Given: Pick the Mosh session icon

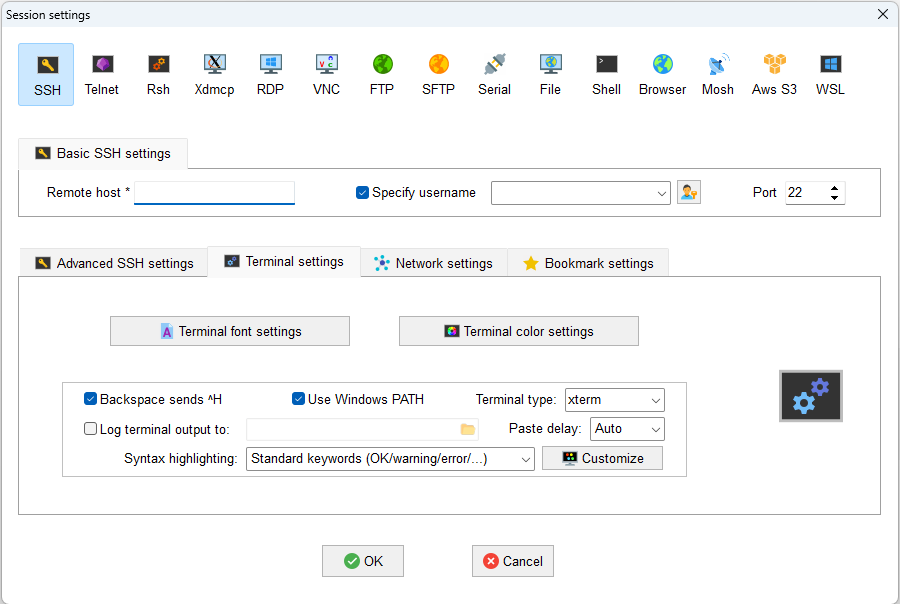Looking at the screenshot, I should 718,75.
